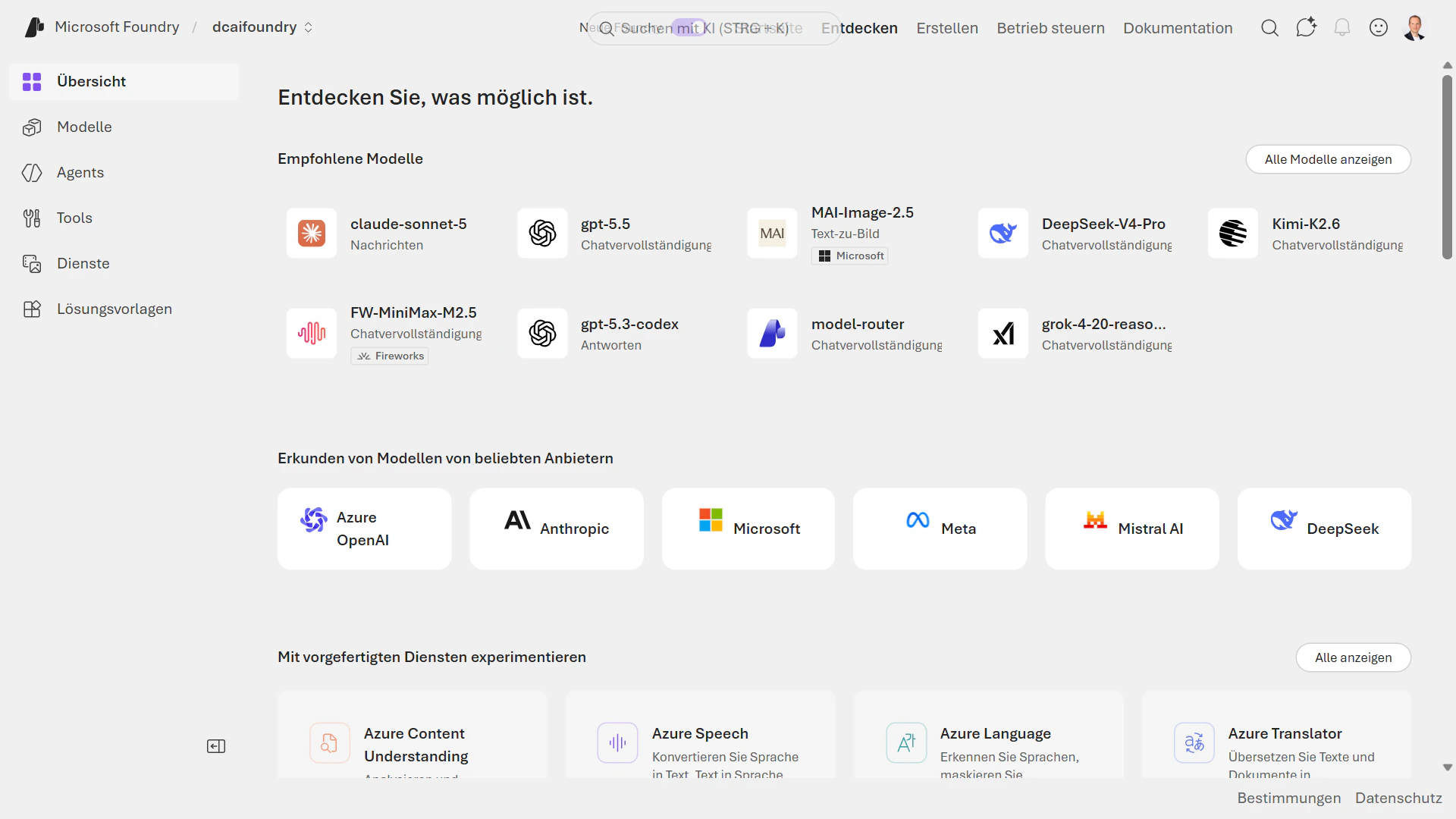Screen dimensions: 1456x819
Task: Select Agents in the sidebar
Action: [x=124, y=173]
